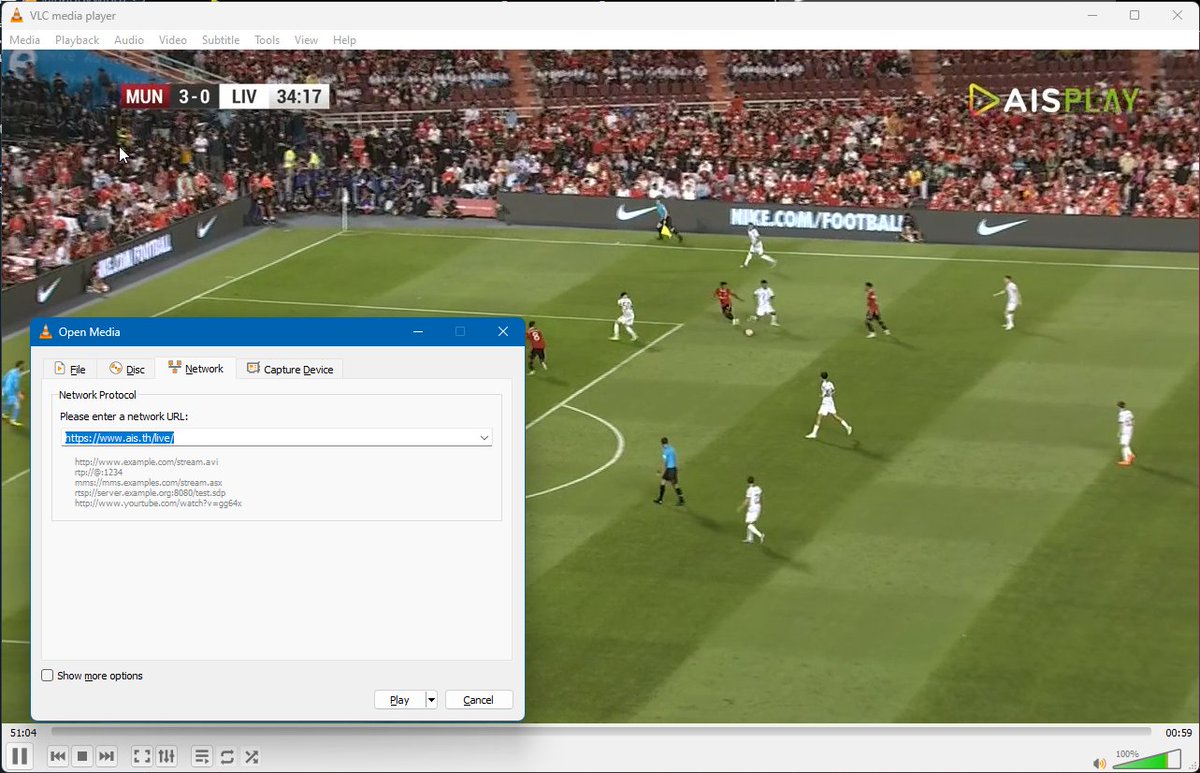
Task: Select the Network tab
Action: (196, 368)
